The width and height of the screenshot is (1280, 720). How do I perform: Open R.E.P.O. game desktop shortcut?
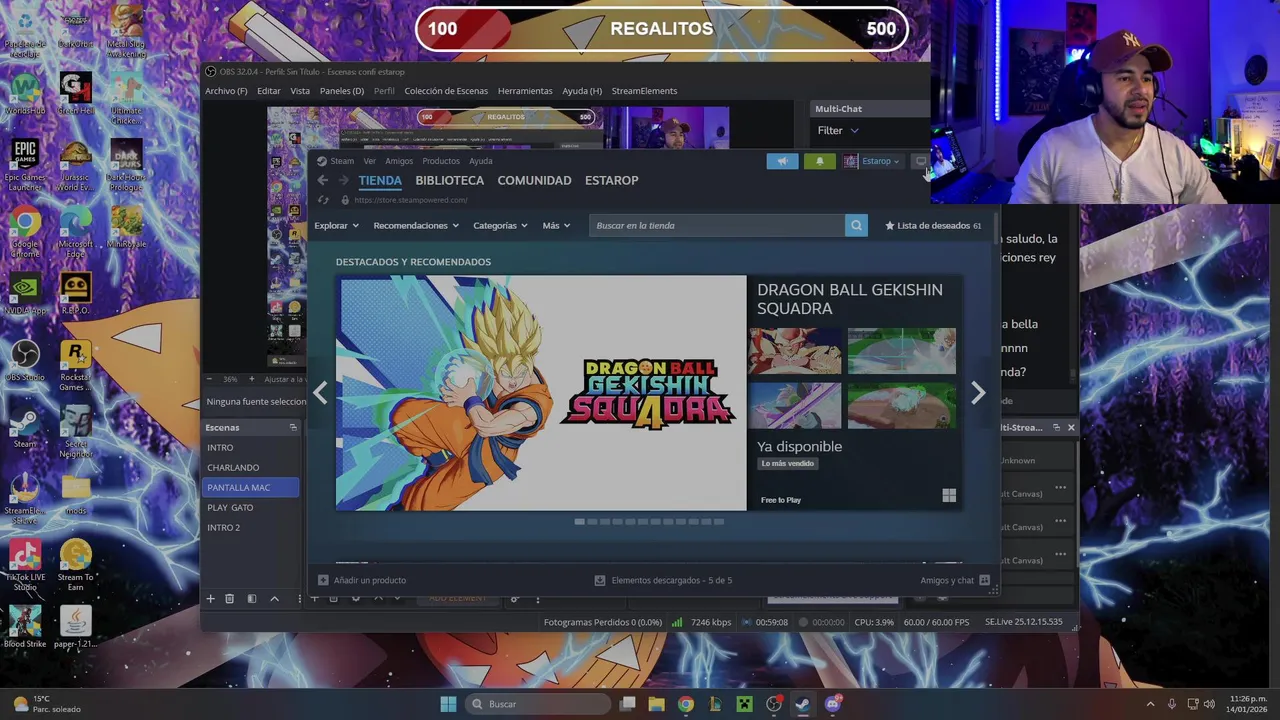tap(75, 293)
